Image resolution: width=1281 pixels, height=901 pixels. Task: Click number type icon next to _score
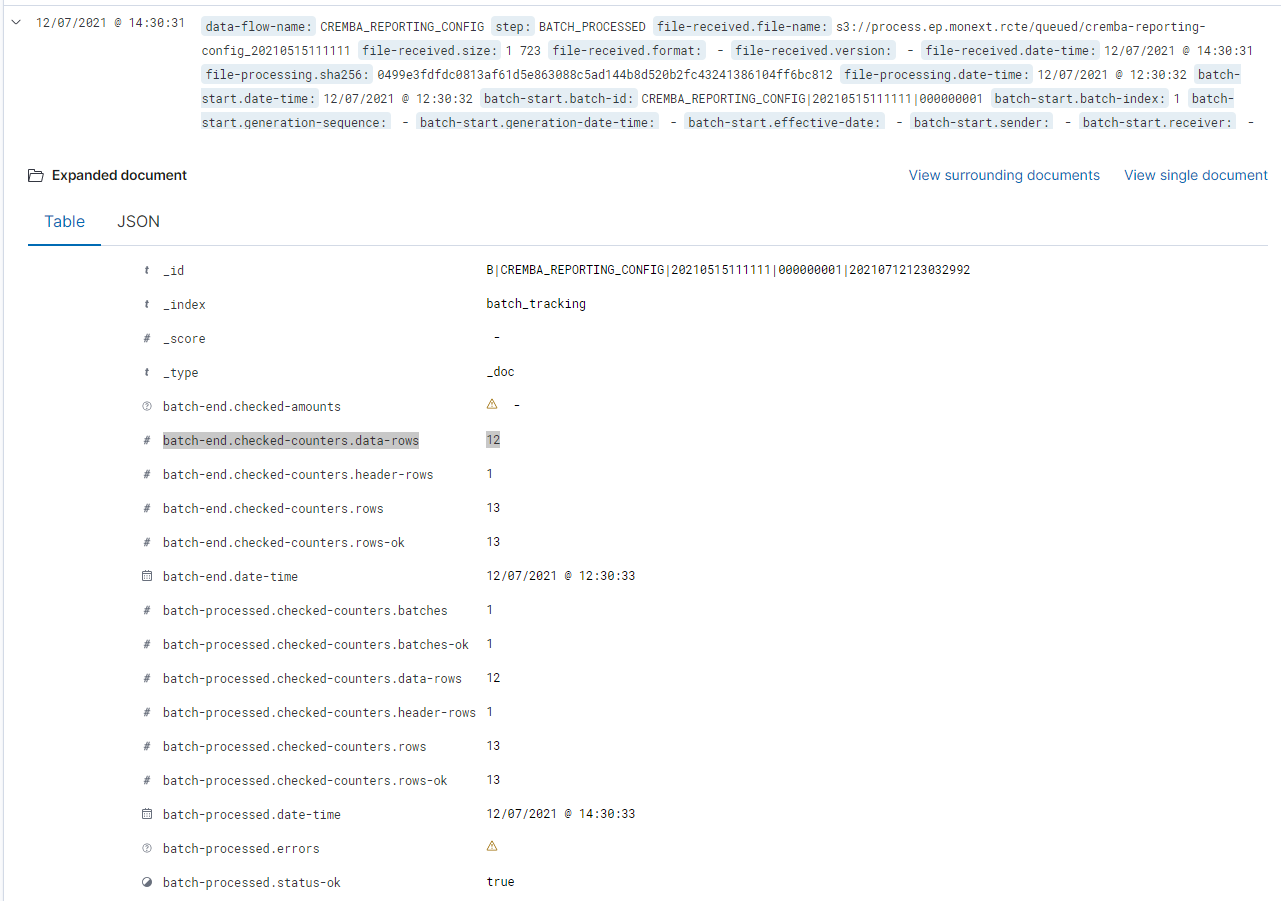147,339
